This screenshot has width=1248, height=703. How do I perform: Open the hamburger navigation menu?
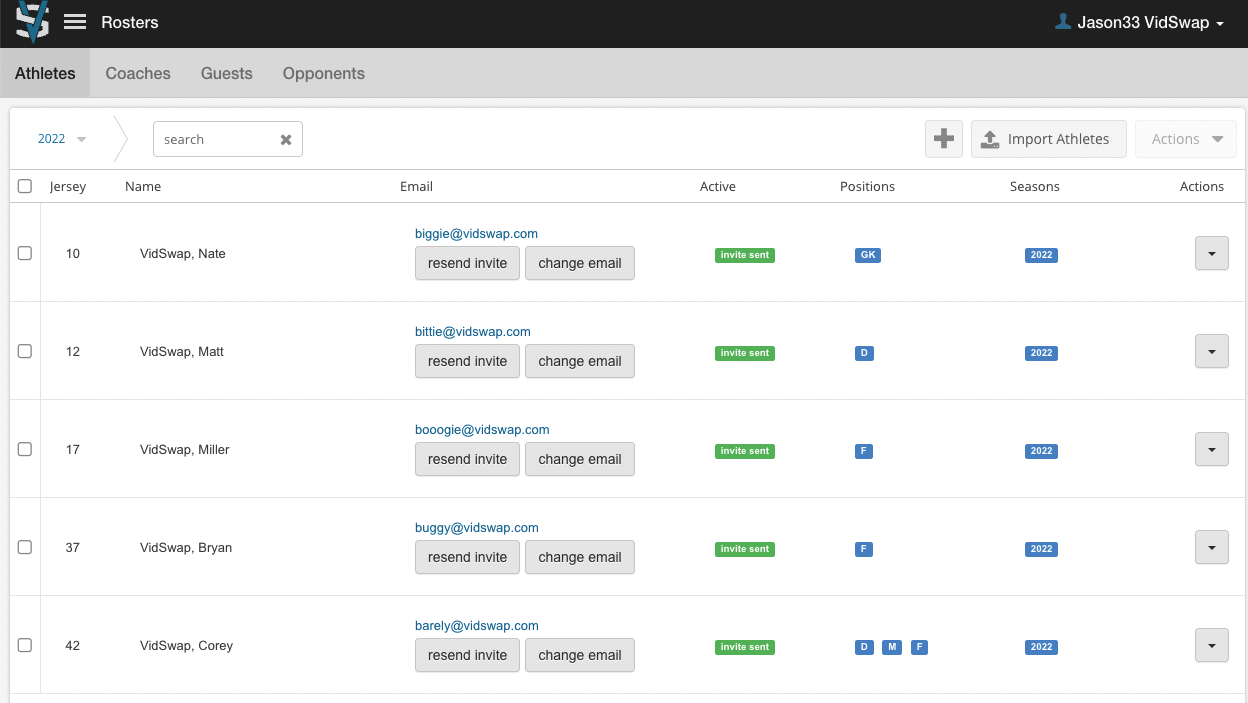(x=75, y=22)
